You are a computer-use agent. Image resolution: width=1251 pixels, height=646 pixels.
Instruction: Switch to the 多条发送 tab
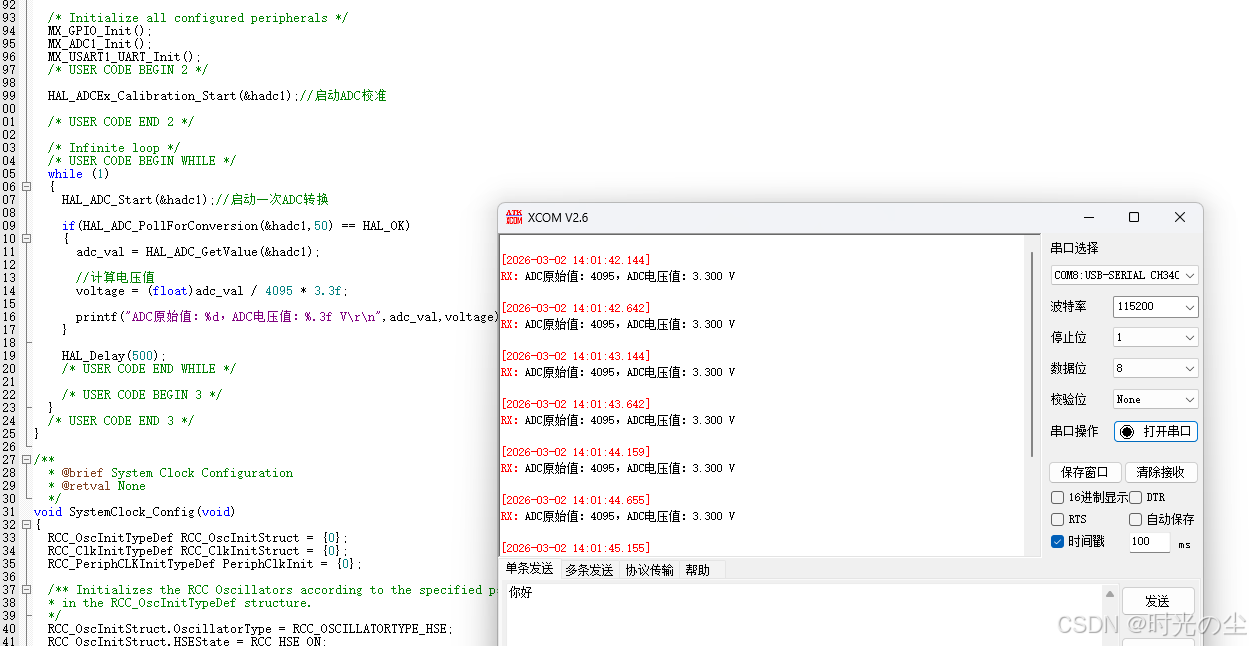[x=589, y=570]
